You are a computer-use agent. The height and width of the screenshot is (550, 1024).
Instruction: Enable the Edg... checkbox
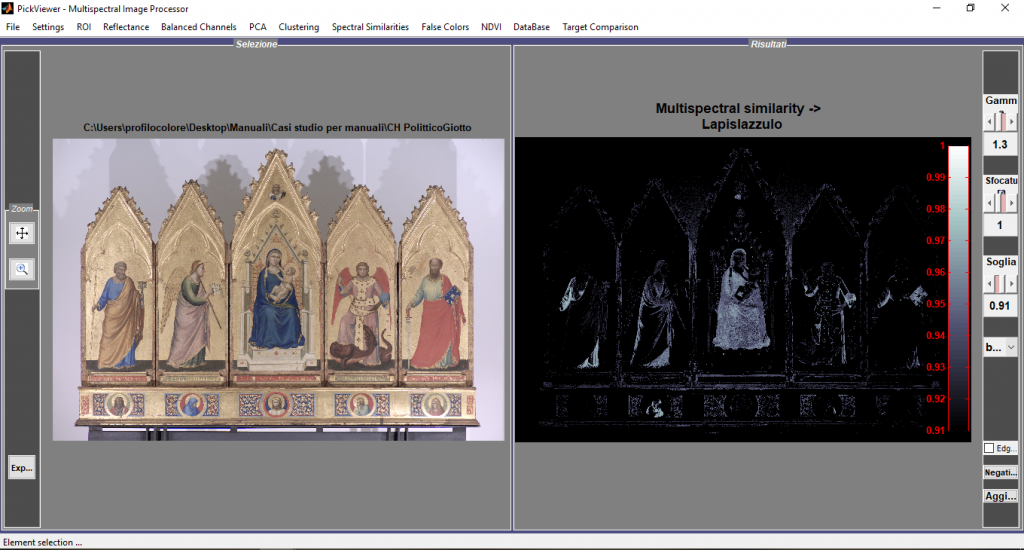989,448
